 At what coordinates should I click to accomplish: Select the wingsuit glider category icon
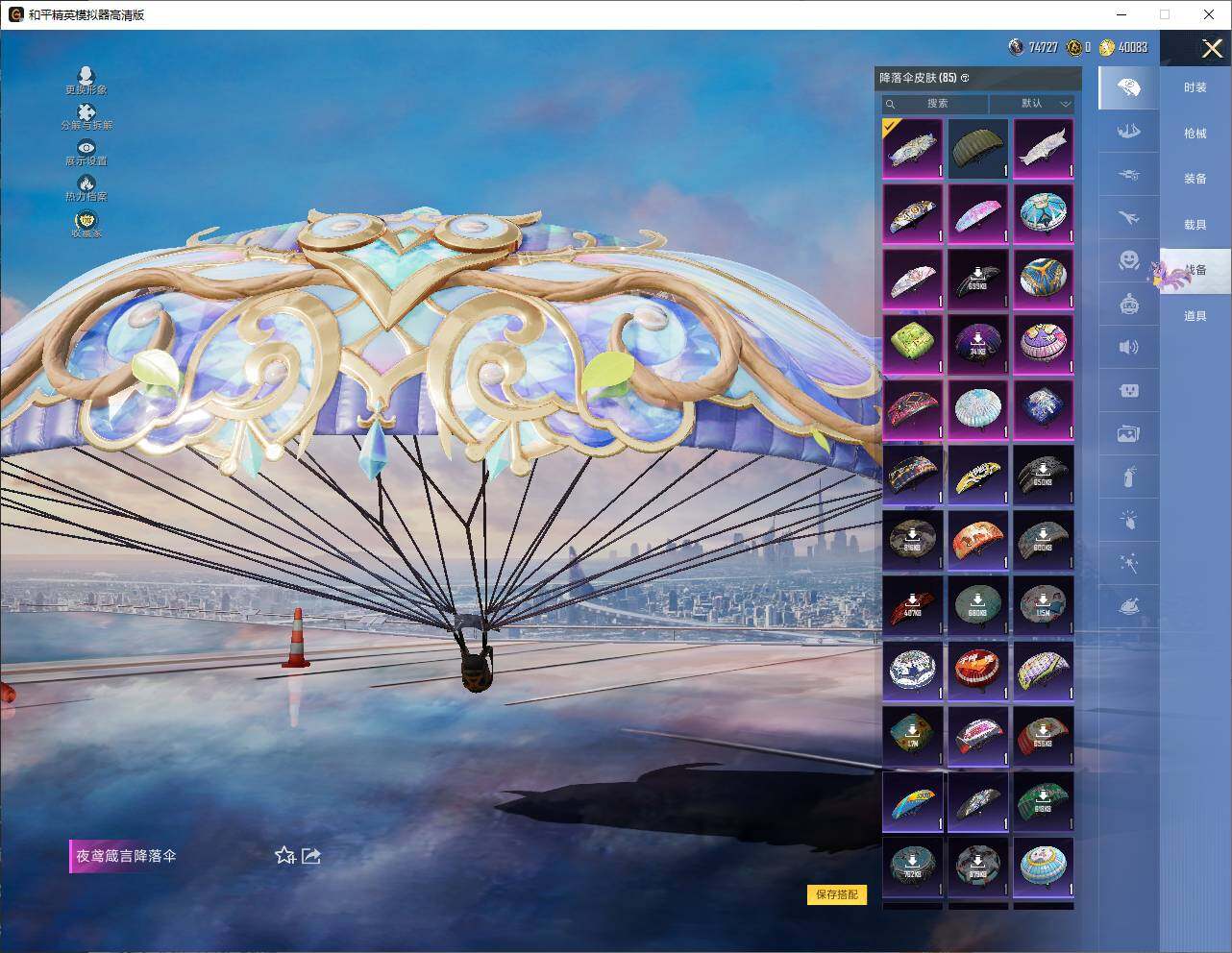1129,132
